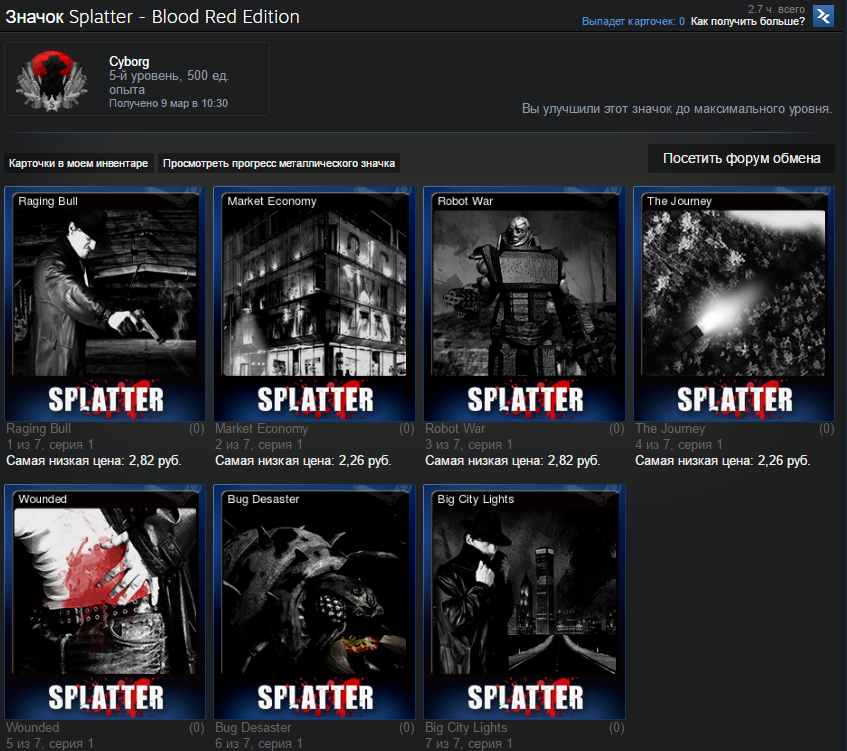Open 'Карточки в моем инвентаре' button

tap(78, 163)
